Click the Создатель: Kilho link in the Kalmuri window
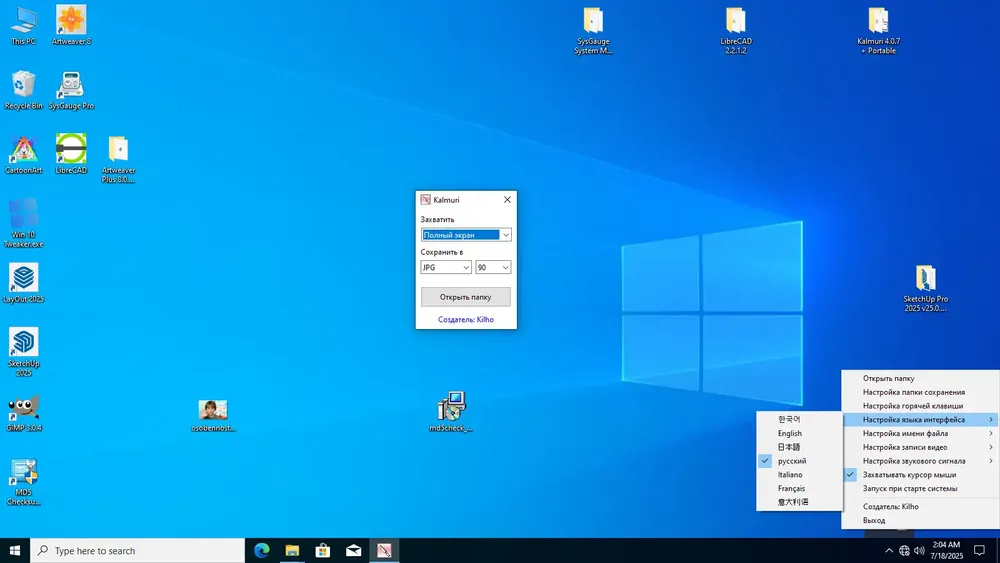This screenshot has height=563, width=1000. [x=466, y=319]
